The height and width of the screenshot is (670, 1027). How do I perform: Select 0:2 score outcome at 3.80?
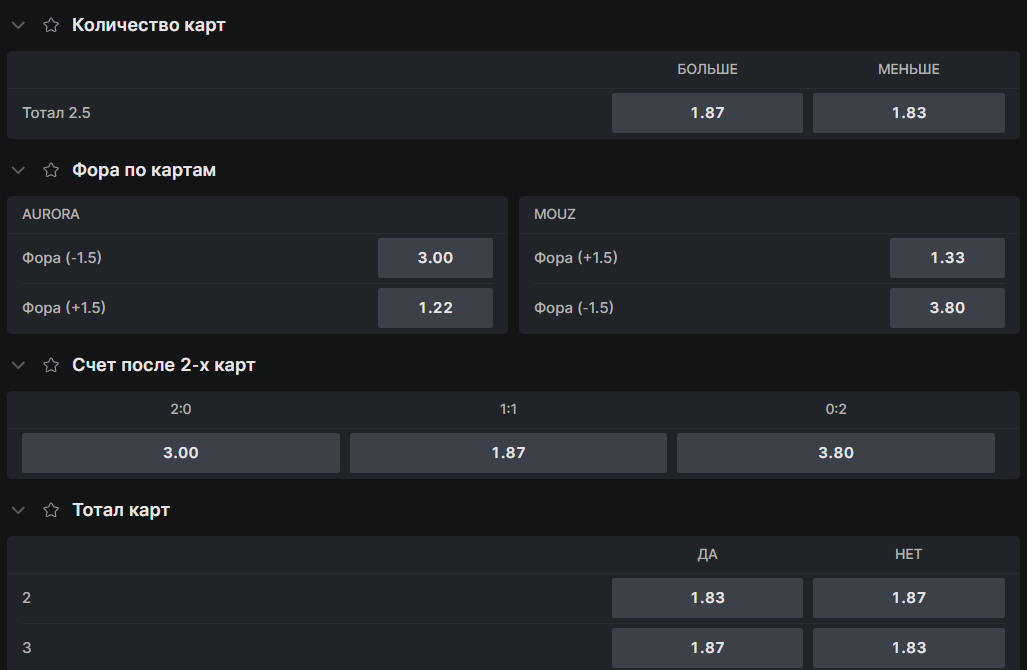tap(835, 453)
